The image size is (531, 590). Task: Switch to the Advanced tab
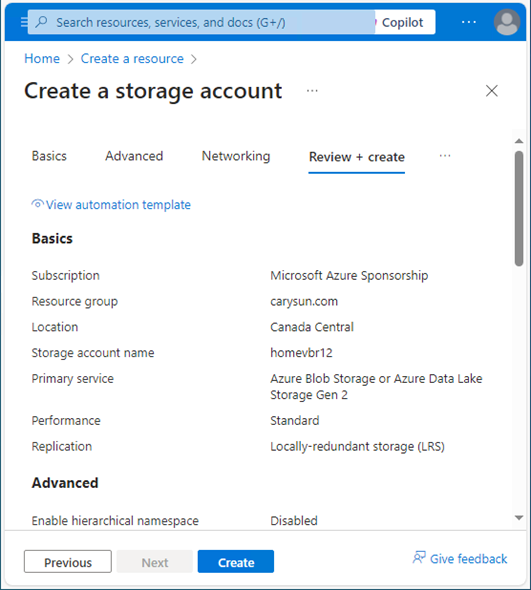[134, 156]
